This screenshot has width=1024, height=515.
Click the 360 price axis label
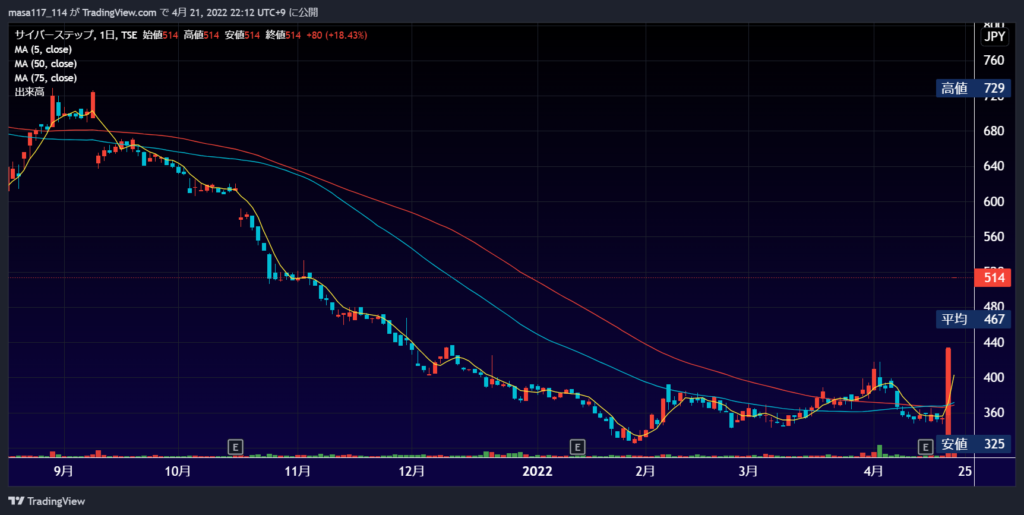coord(993,413)
